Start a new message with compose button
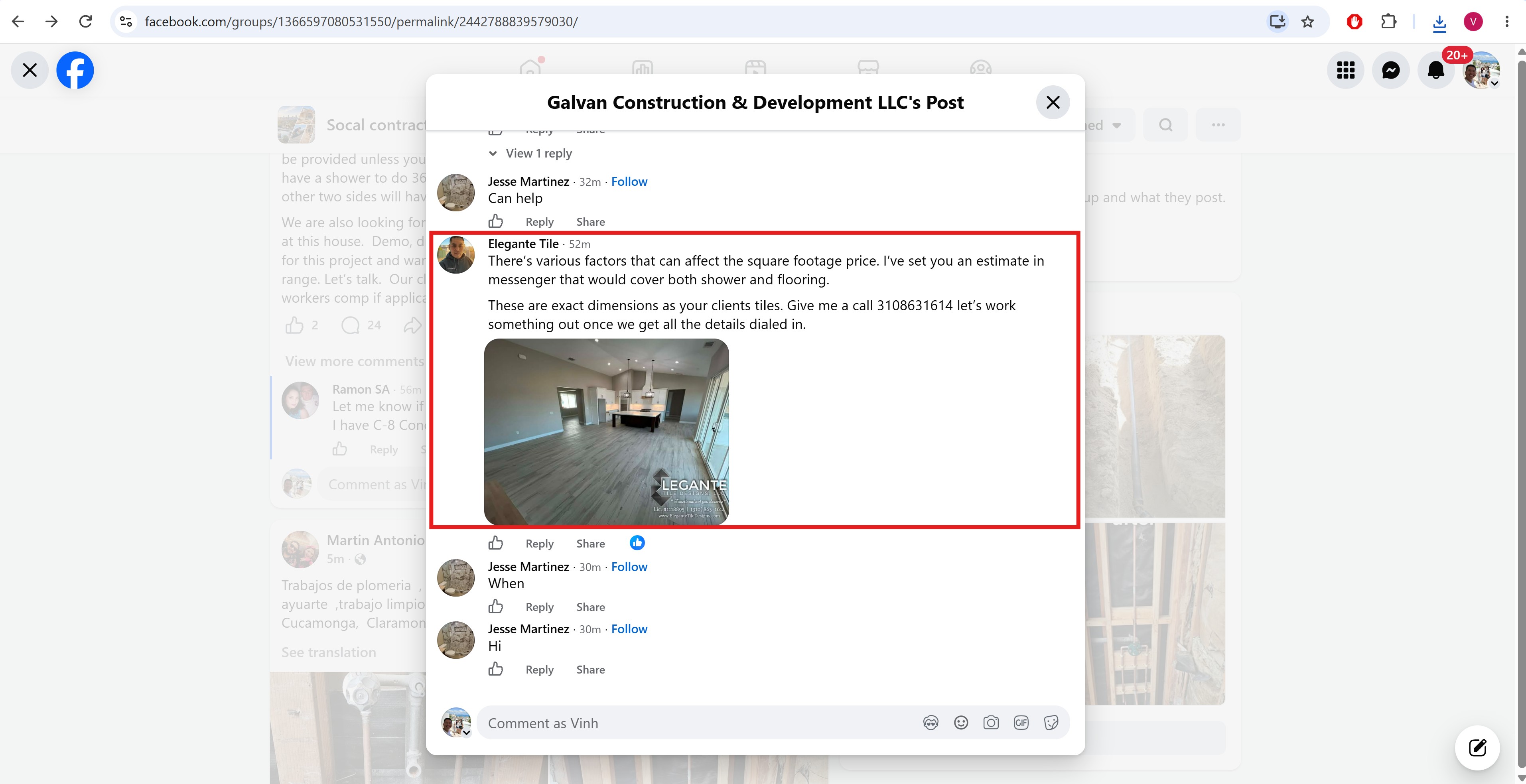The image size is (1526, 784). [1477, 748]
